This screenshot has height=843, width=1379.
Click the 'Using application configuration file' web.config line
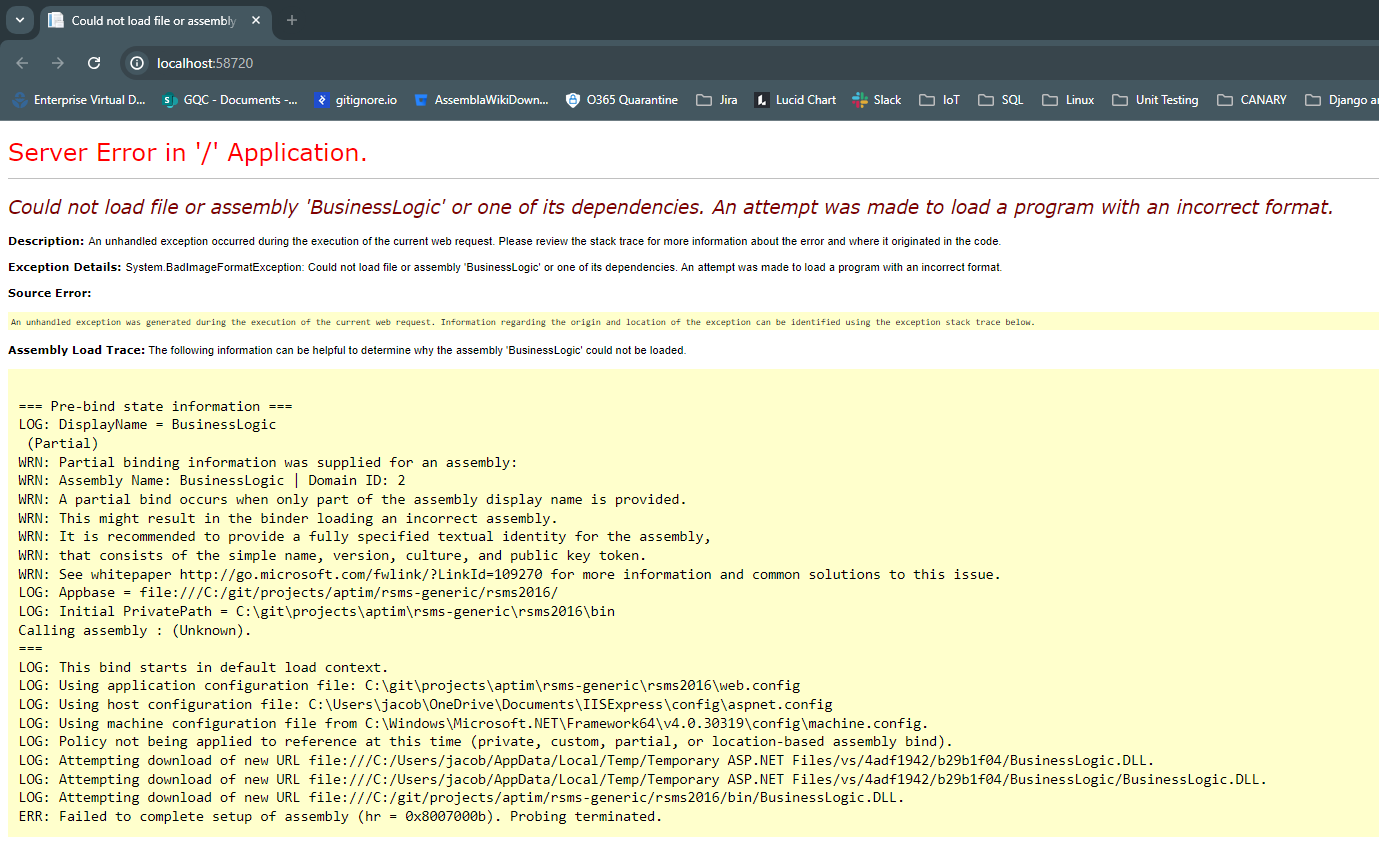click(409, 685)
